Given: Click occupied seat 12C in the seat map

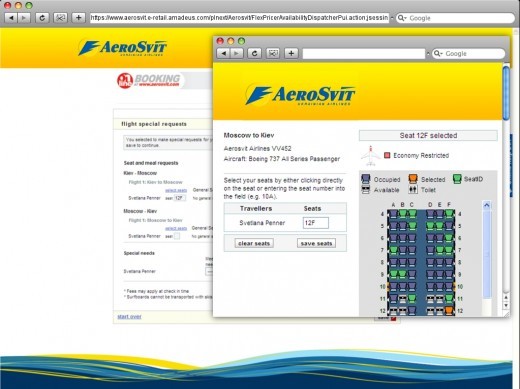Looking at the screenshot, I should click(x=412, y=311).
